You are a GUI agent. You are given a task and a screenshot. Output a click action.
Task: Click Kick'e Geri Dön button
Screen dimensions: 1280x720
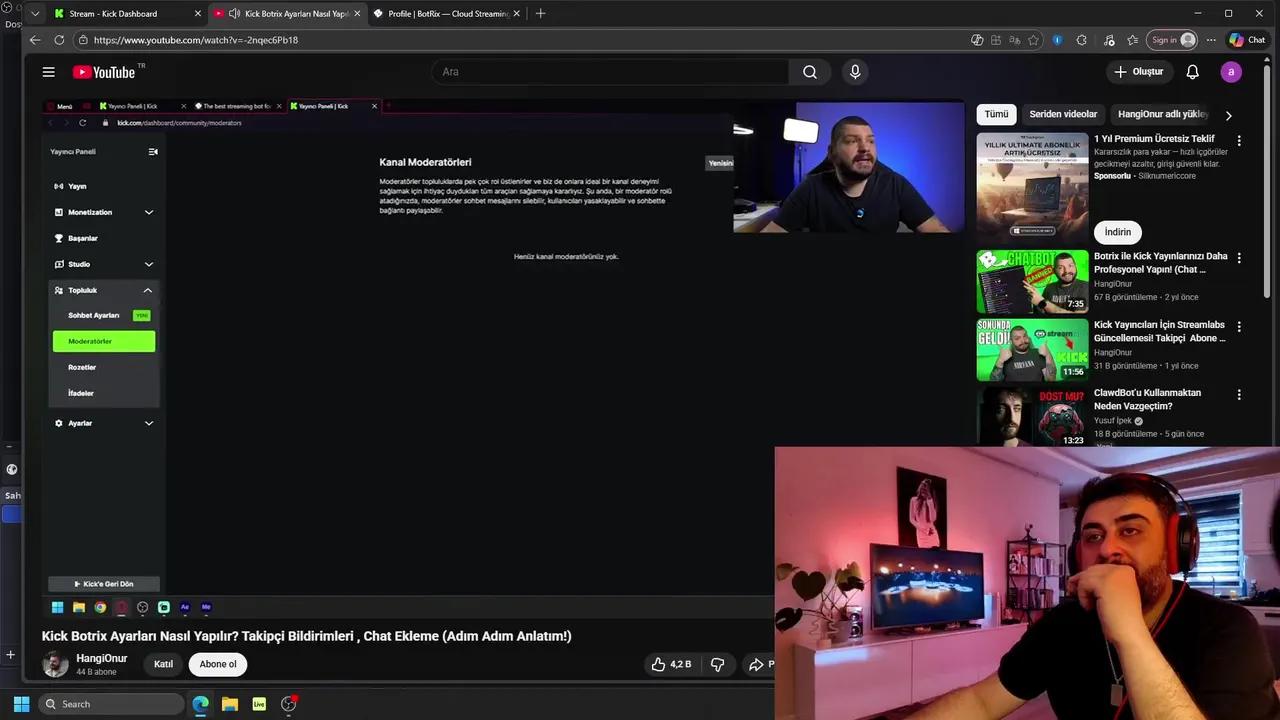point(104,584)
